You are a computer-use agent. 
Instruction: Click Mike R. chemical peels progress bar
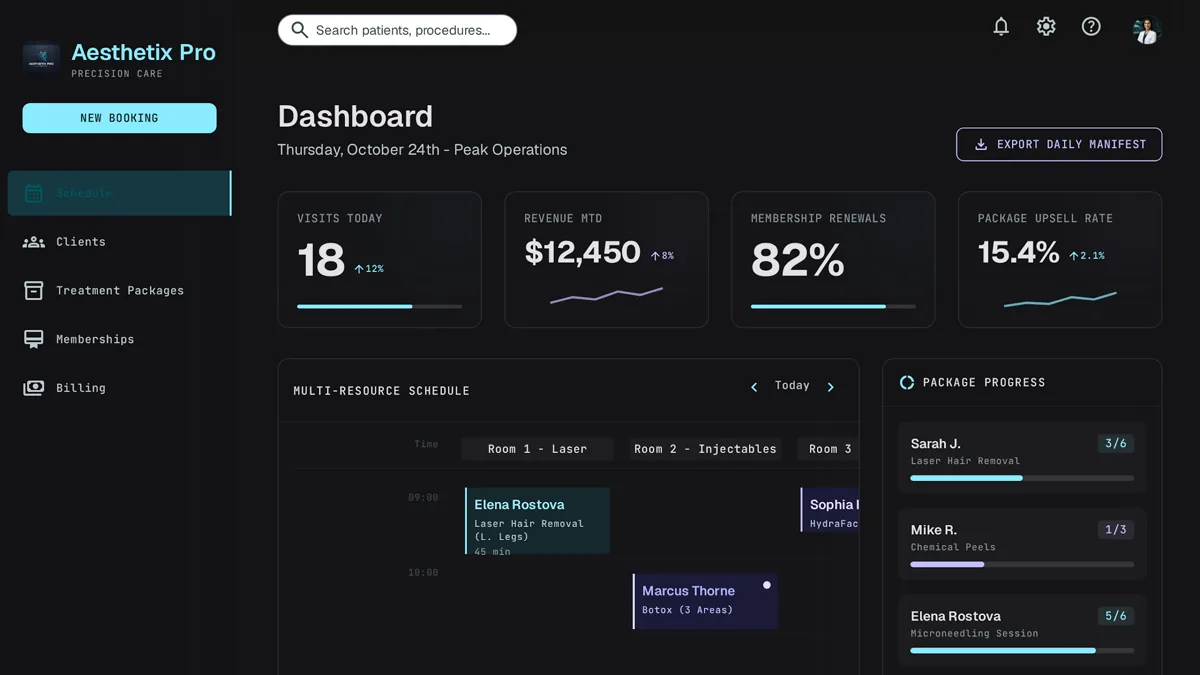point(1022,564)
